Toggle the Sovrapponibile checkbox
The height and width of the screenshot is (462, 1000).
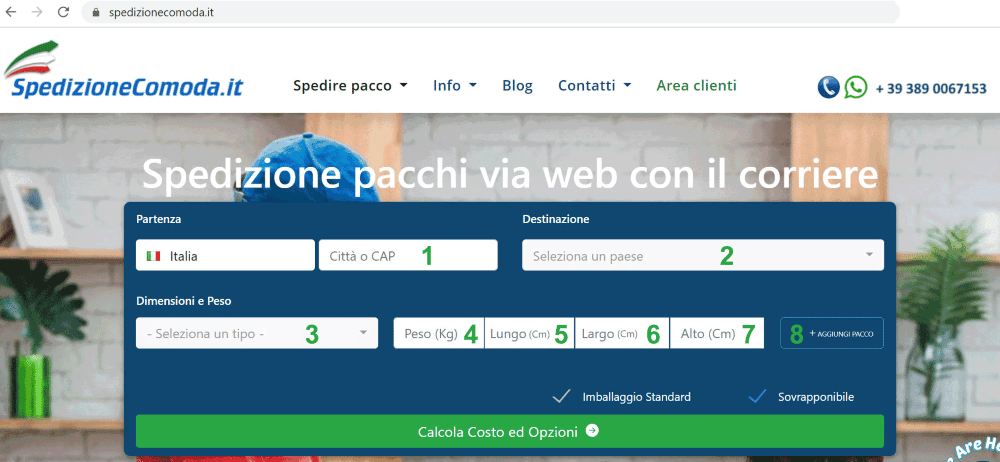tap(757, 397)
